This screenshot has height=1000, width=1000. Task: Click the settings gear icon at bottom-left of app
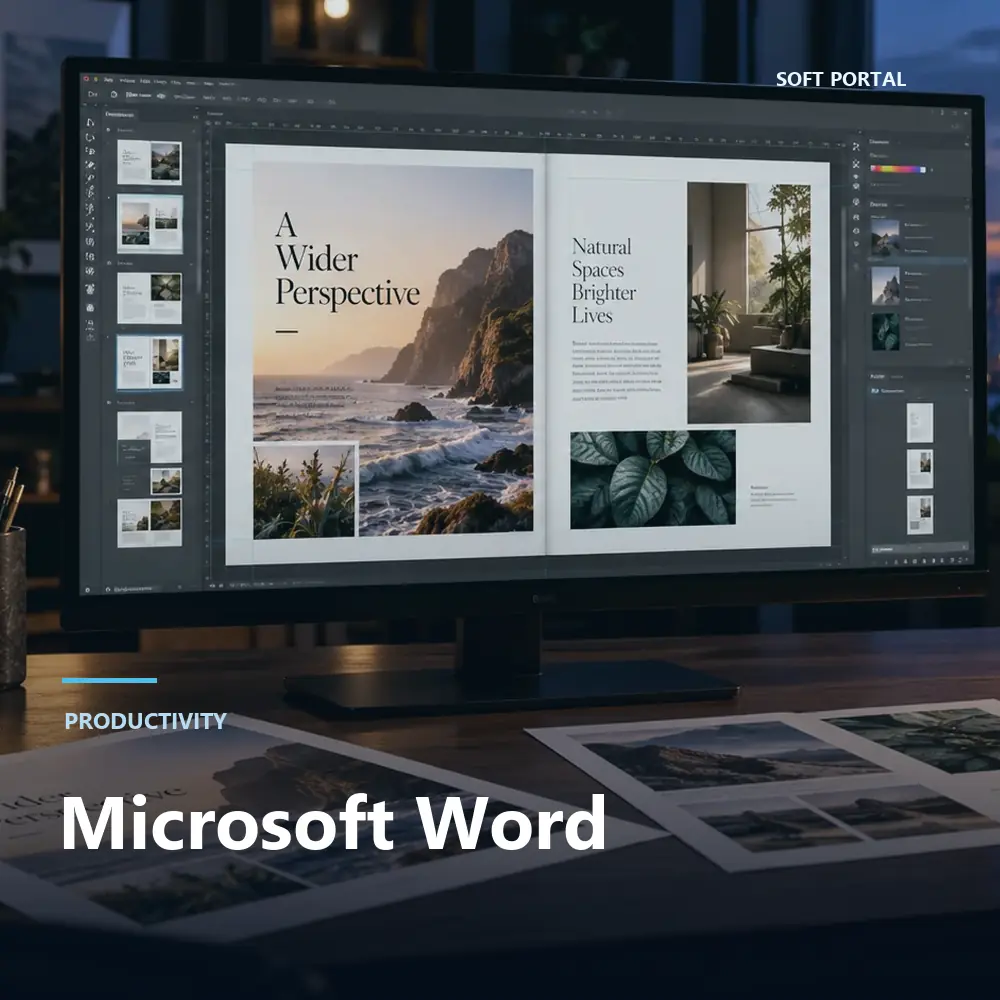(87, 591)
